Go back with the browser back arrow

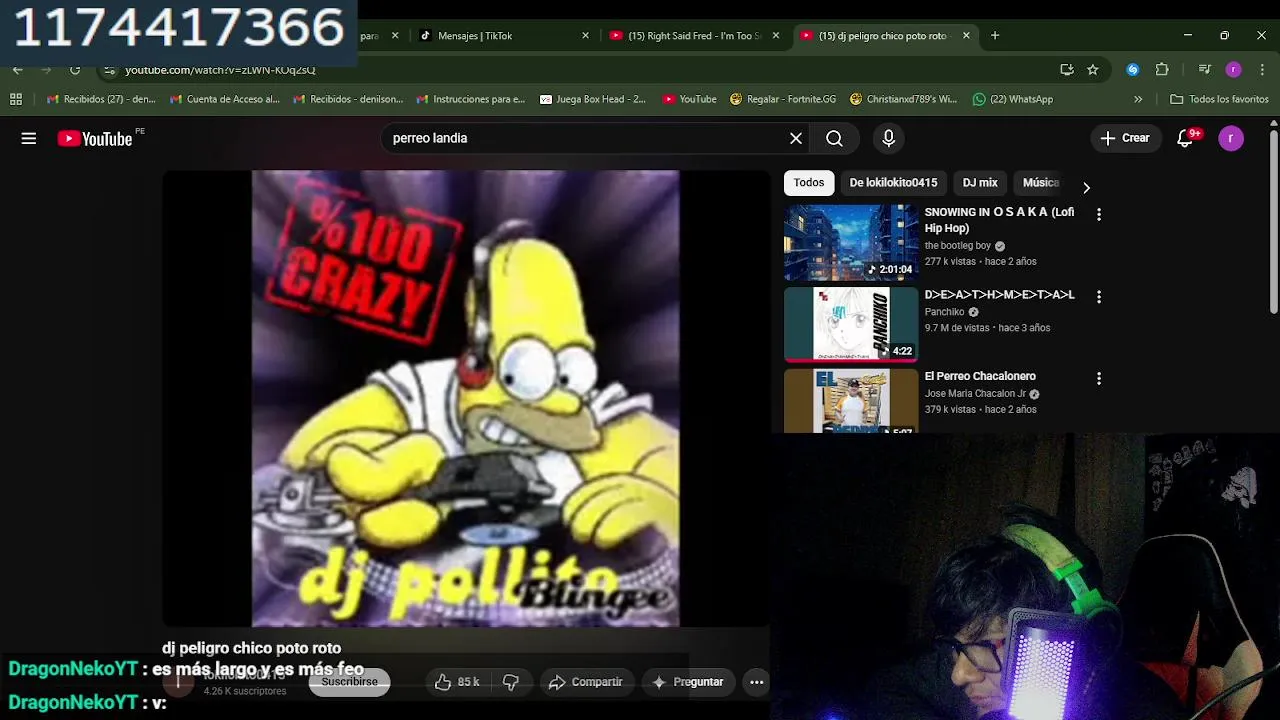coord(18,70)
